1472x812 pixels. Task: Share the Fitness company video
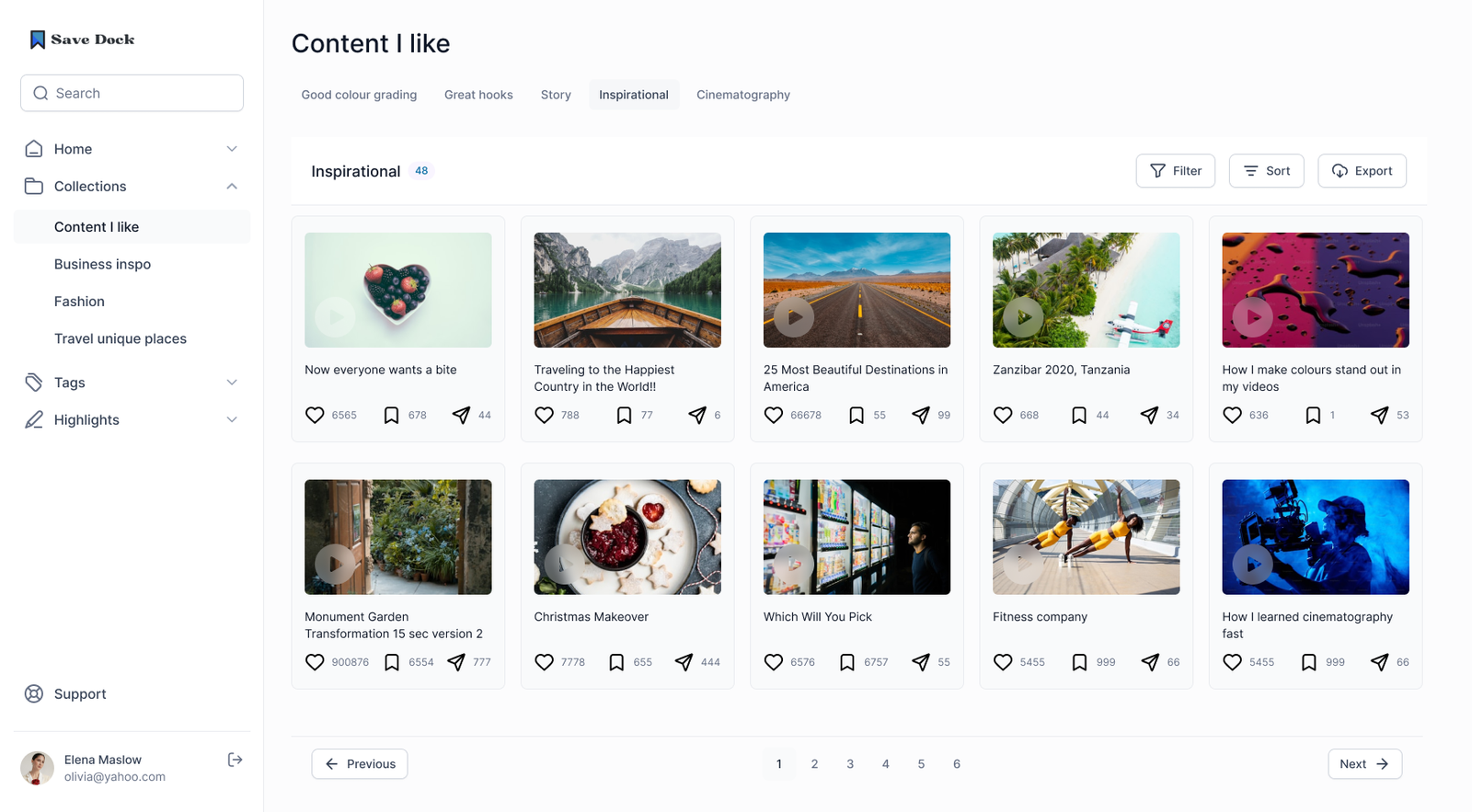[1150, 662]
